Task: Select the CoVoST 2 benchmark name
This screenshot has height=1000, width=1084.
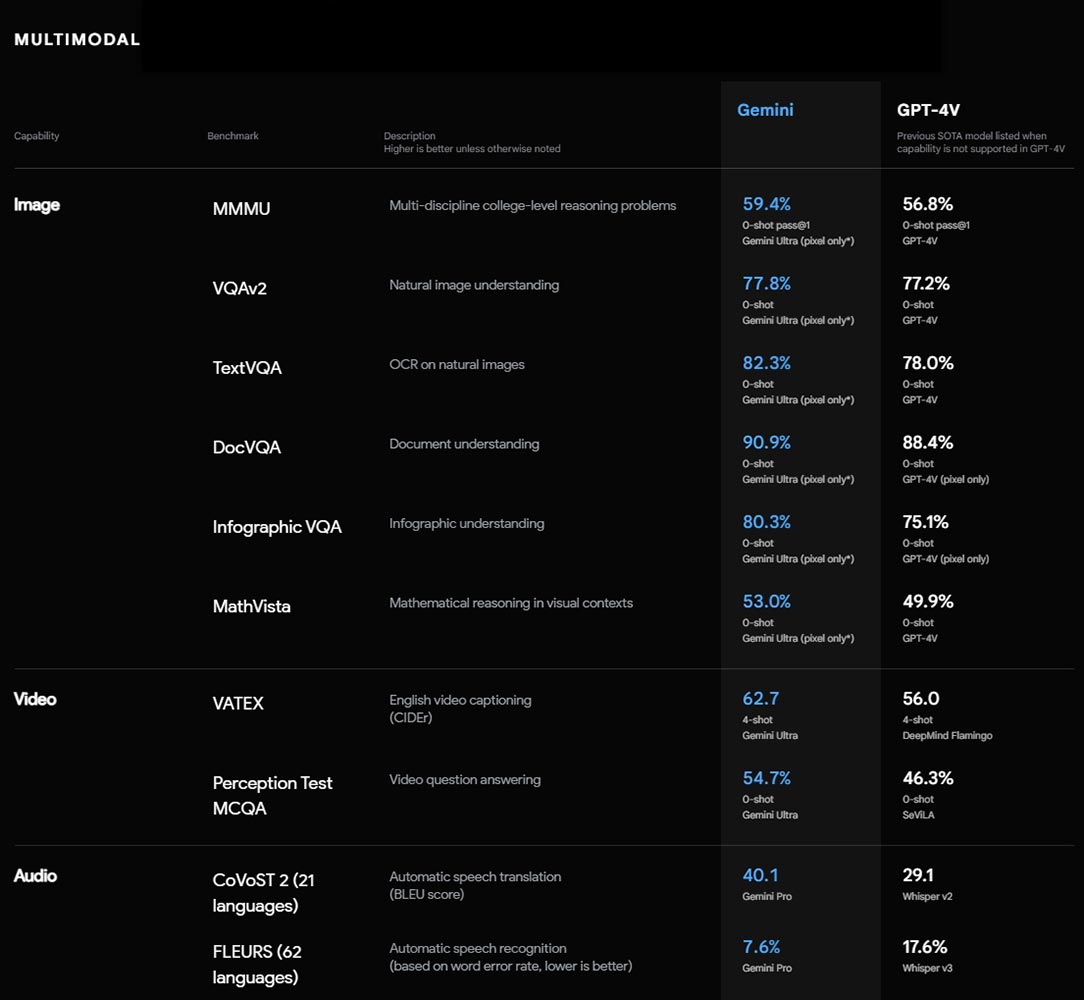Action: click(263, 893)
